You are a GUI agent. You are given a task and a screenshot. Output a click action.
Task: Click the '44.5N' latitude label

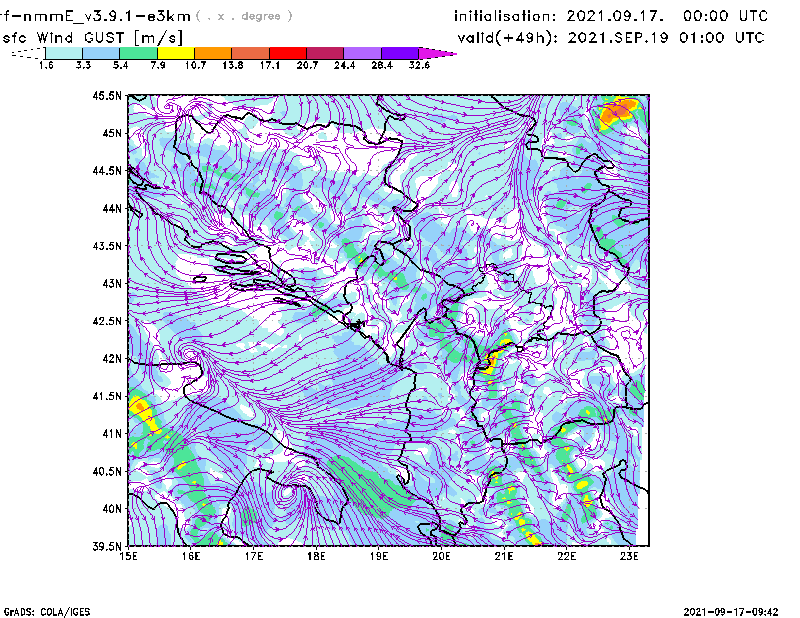[107, 170]
